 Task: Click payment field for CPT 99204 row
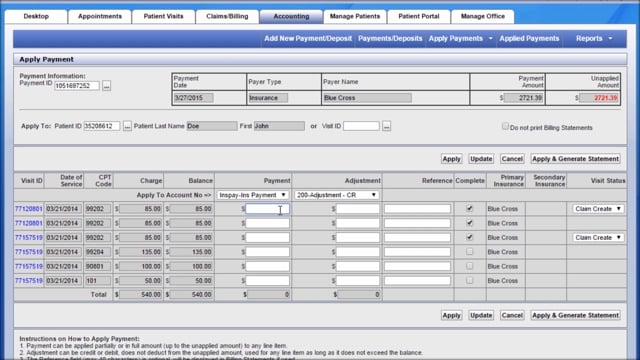(x=267, y=252)
